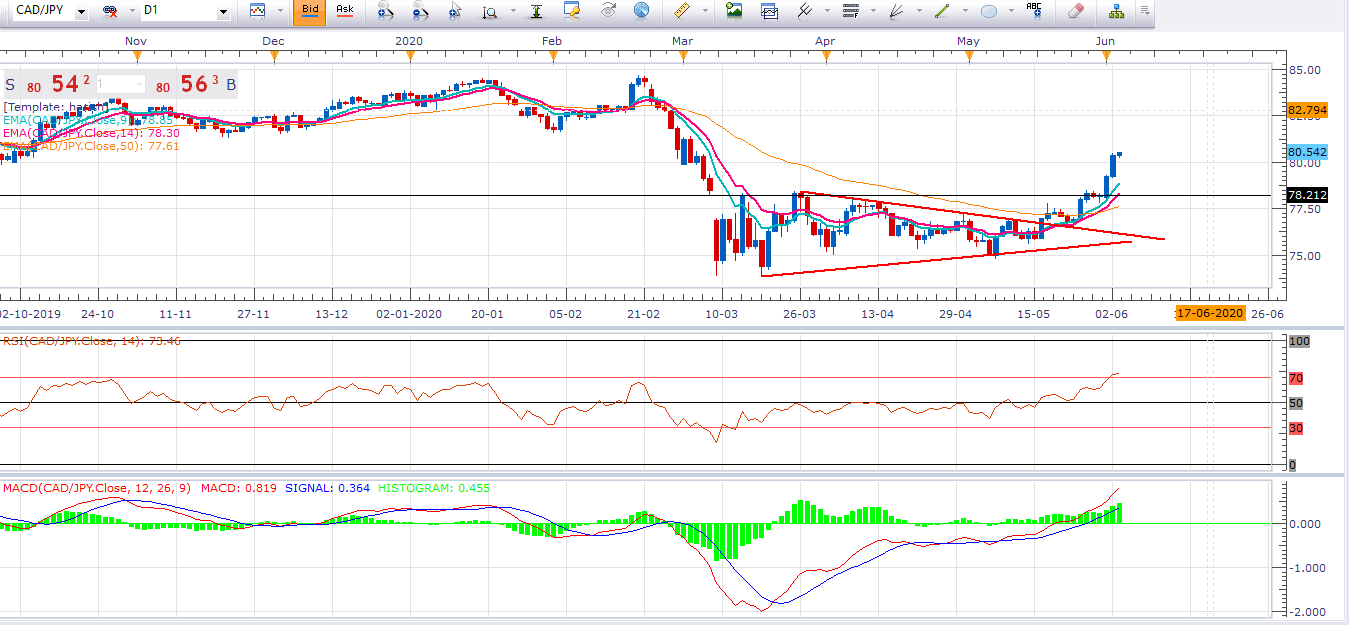
Task: Open the toolbar overflow options menu
Action: (1145, 12)
